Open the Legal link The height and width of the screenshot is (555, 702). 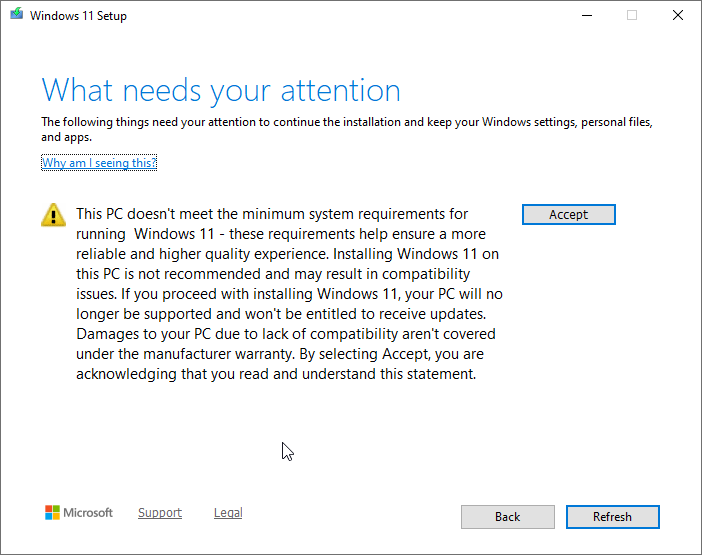click(228, 513)
